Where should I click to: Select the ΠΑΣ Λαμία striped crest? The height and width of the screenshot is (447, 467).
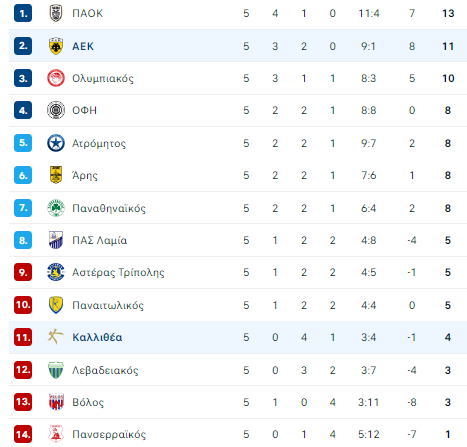pyautogui.click(x=56, y=240)
